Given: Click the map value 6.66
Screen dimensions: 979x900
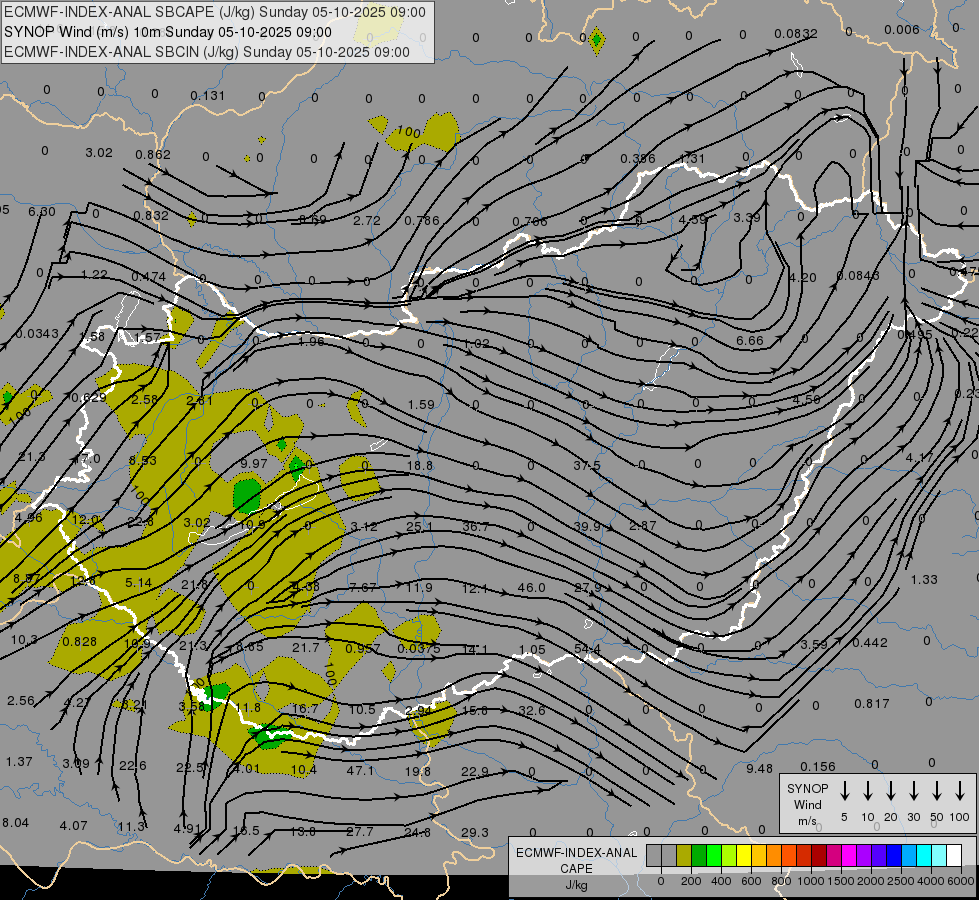Looking at the screenshot, I should (750, 340).
